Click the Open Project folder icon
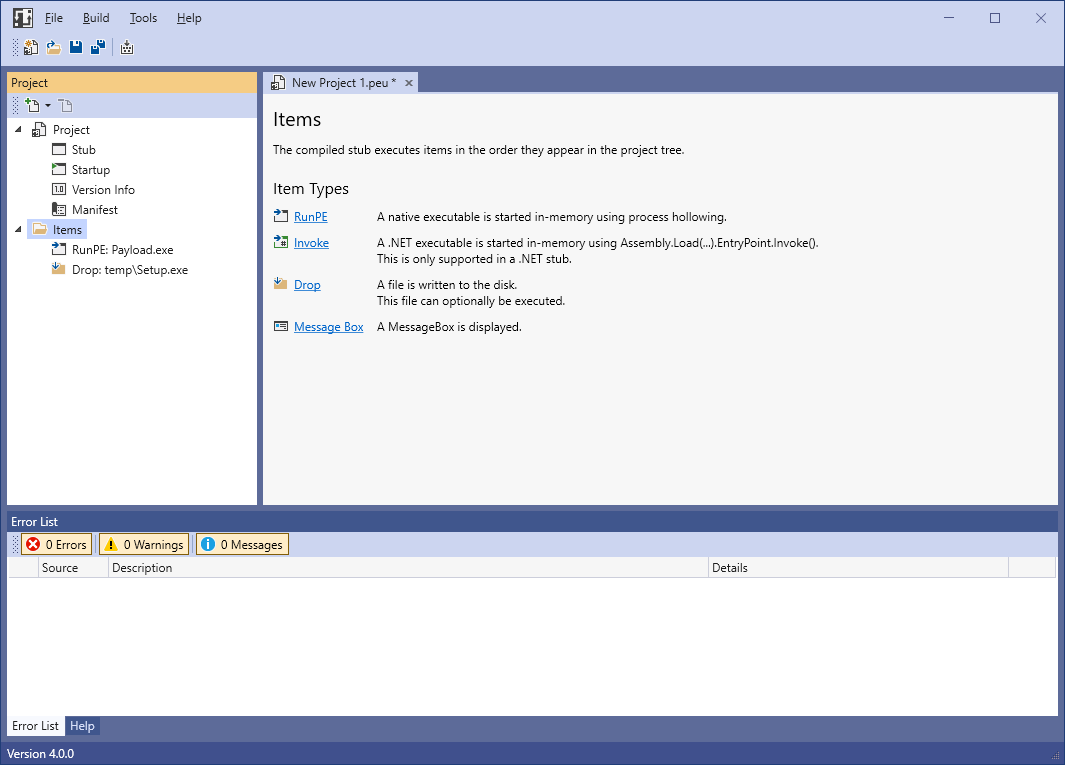Image resolution: width=1065 pixels, height=765 pixels. click(x=54, y=47)
